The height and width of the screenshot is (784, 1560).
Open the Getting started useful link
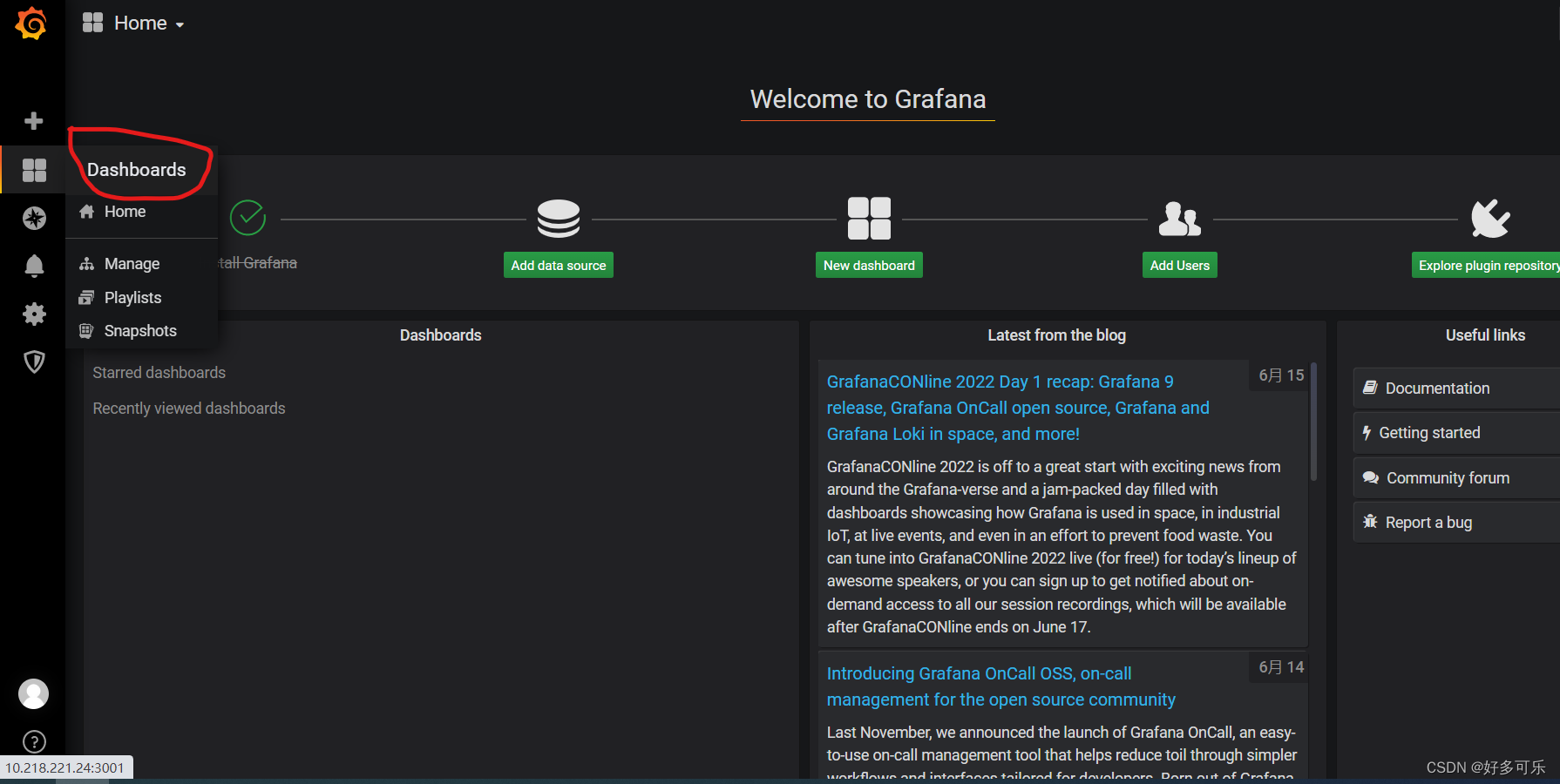[1456, 433]
